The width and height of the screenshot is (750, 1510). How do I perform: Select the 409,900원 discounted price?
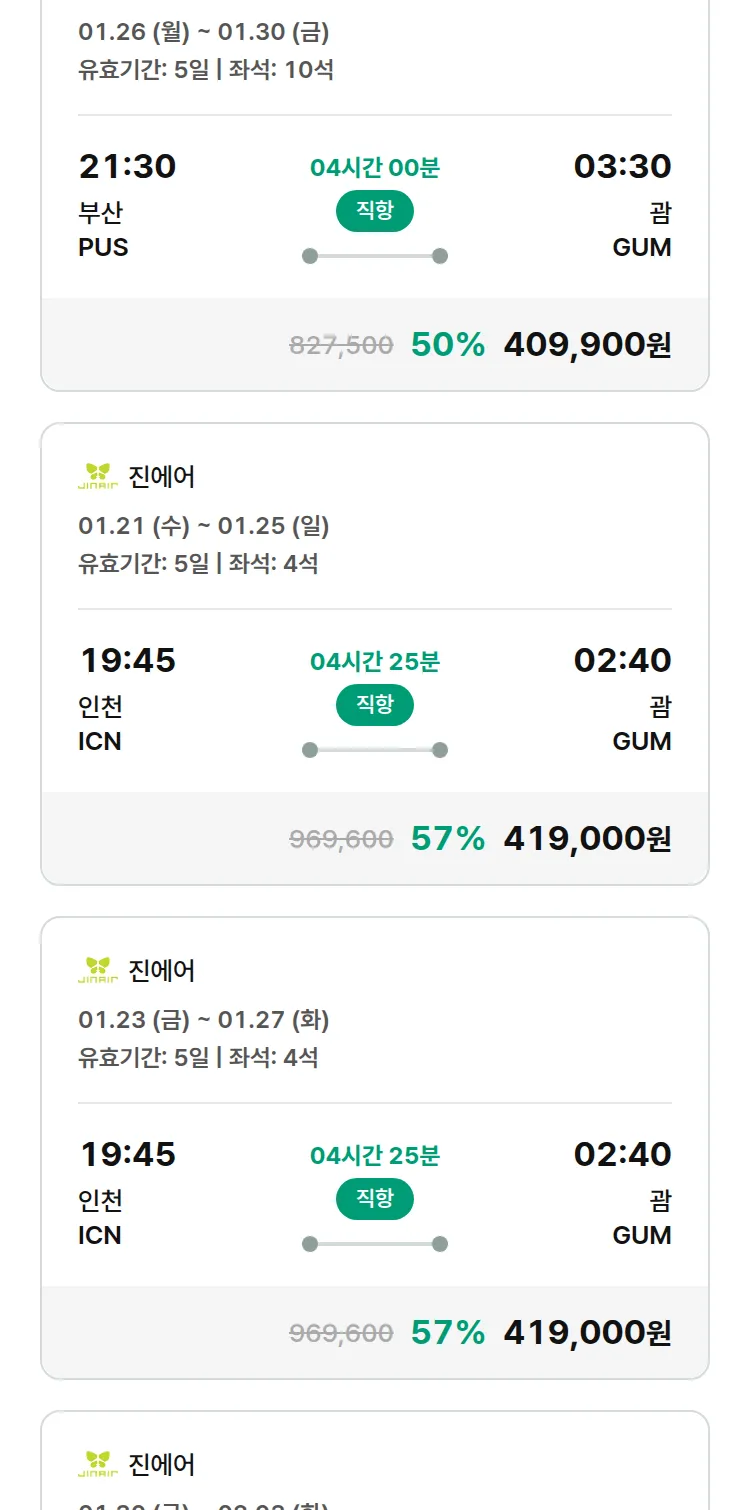(587, 344)
